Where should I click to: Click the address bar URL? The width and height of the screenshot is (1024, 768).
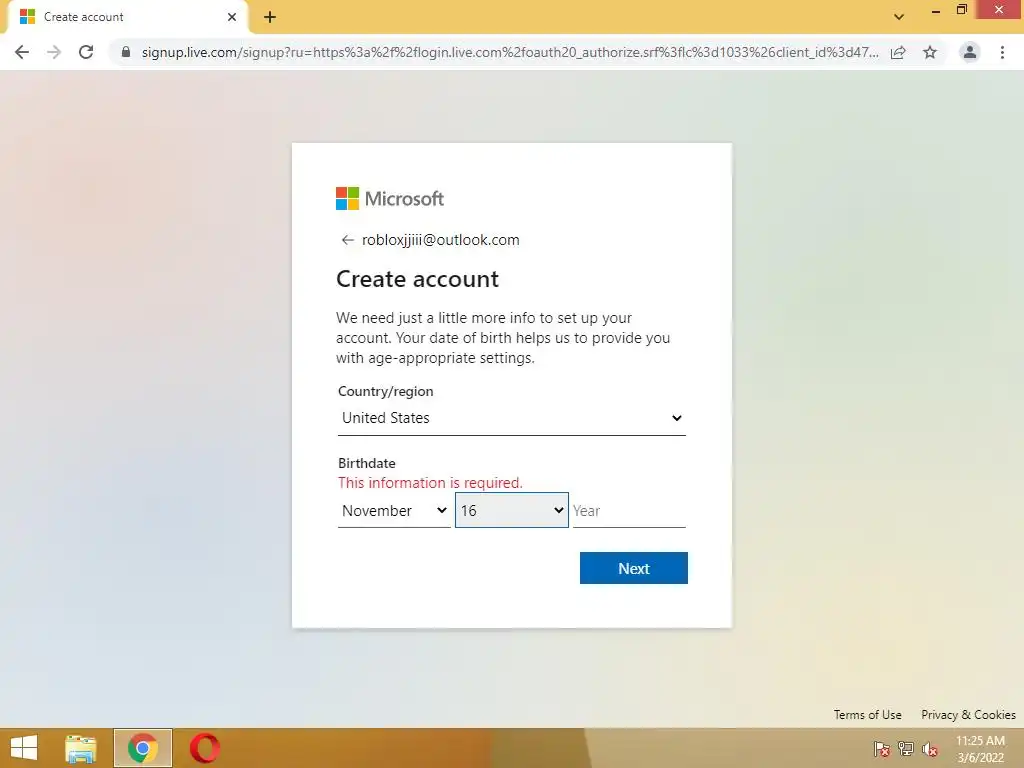pyautogui.click(x=509, y=52)
